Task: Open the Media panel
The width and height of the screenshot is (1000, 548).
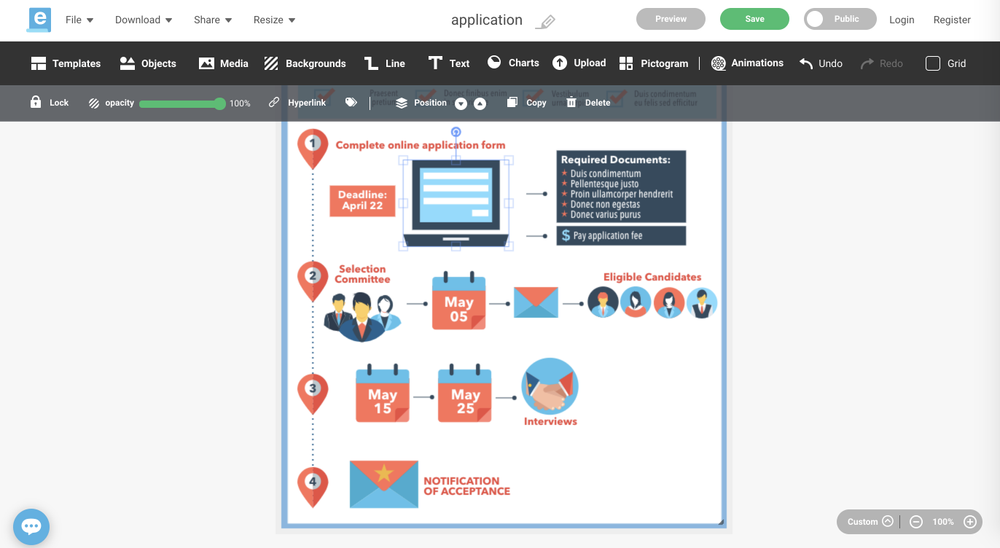Action: click(223, 63)
